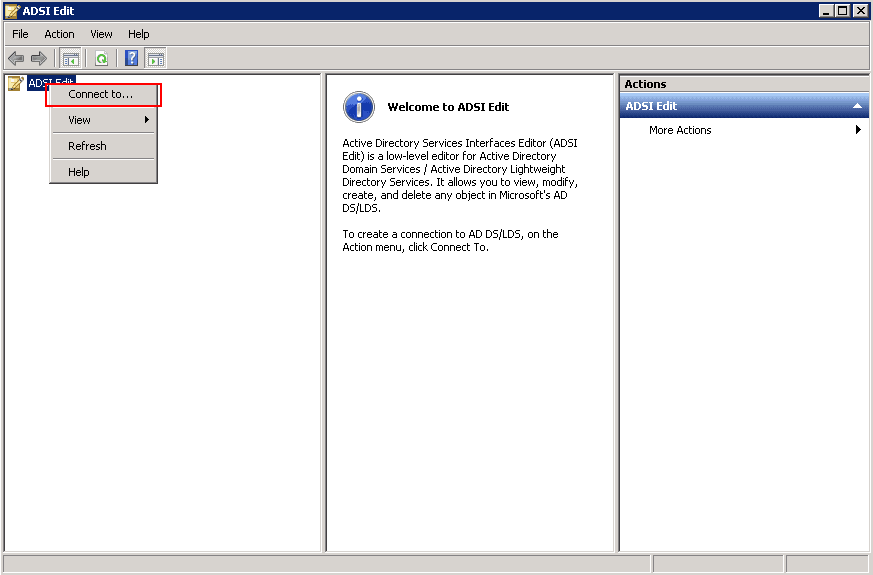Select the ADSI Edit root tree node
This screenshot has width=873, height=575.
tap(51, 83)
